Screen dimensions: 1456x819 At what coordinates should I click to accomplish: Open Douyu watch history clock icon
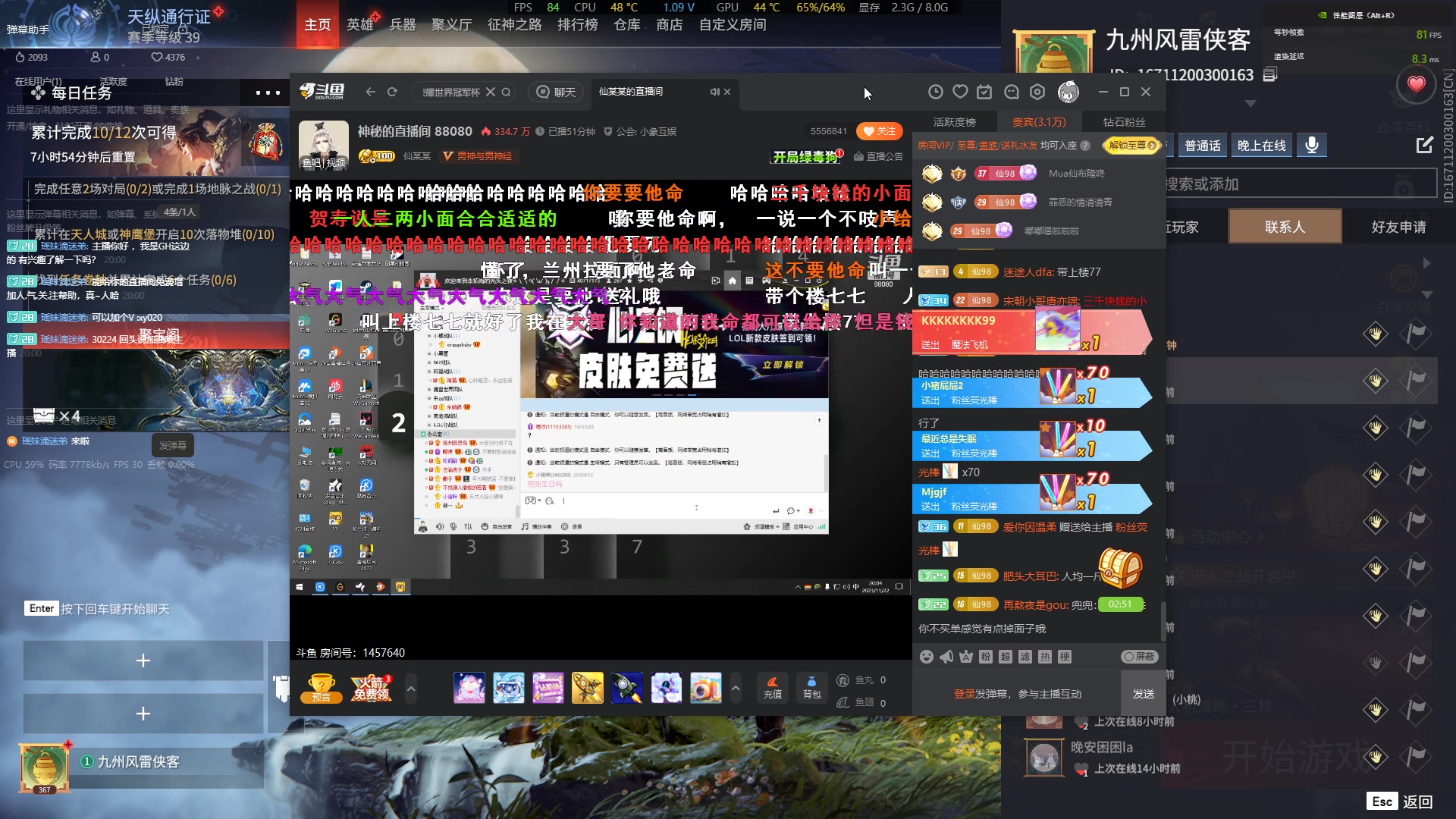[936, 92]
